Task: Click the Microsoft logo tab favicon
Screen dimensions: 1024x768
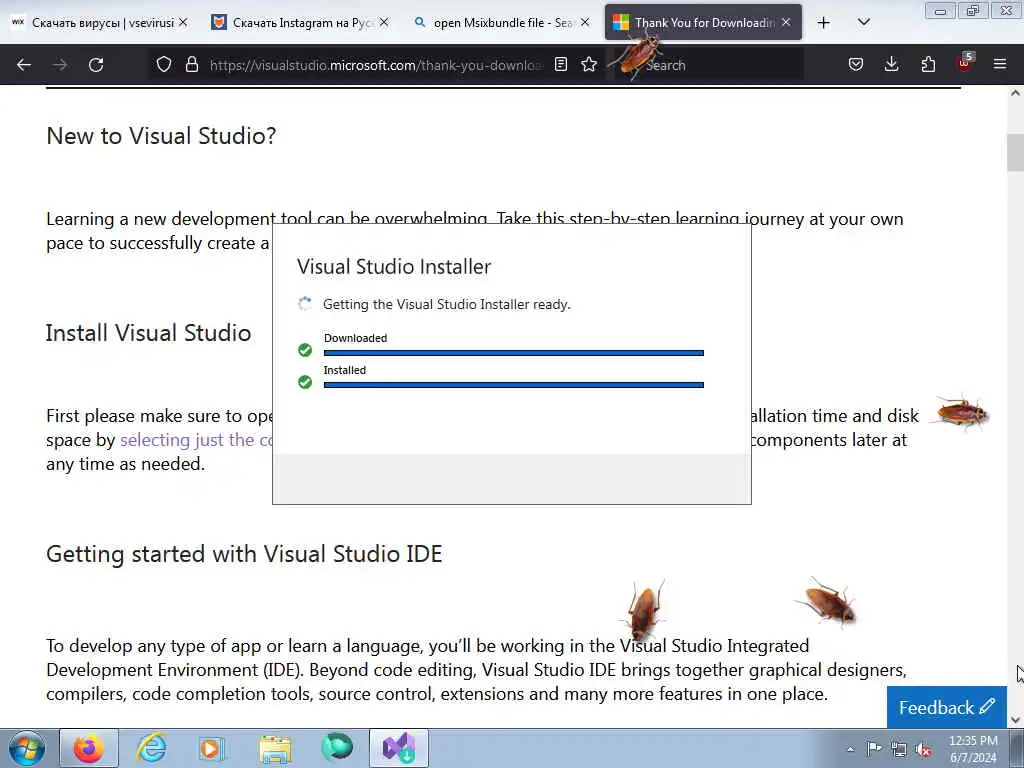Action: [x=620, y=23]
